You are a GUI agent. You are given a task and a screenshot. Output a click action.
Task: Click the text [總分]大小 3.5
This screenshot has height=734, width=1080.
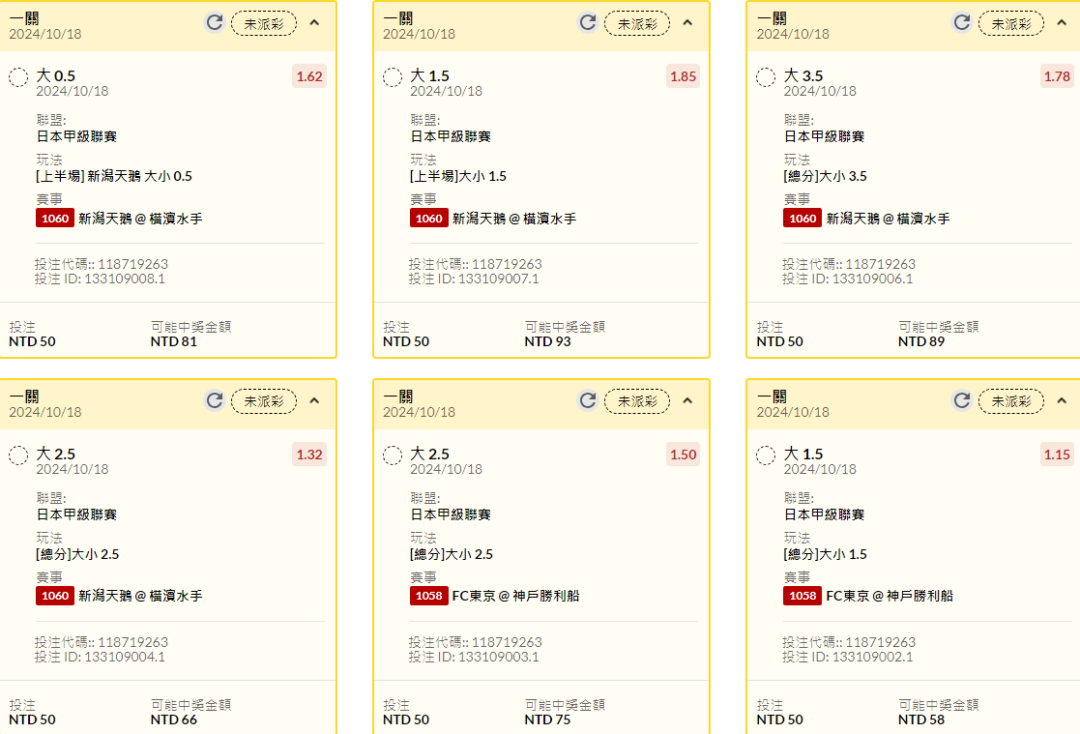tap(825, 176)
